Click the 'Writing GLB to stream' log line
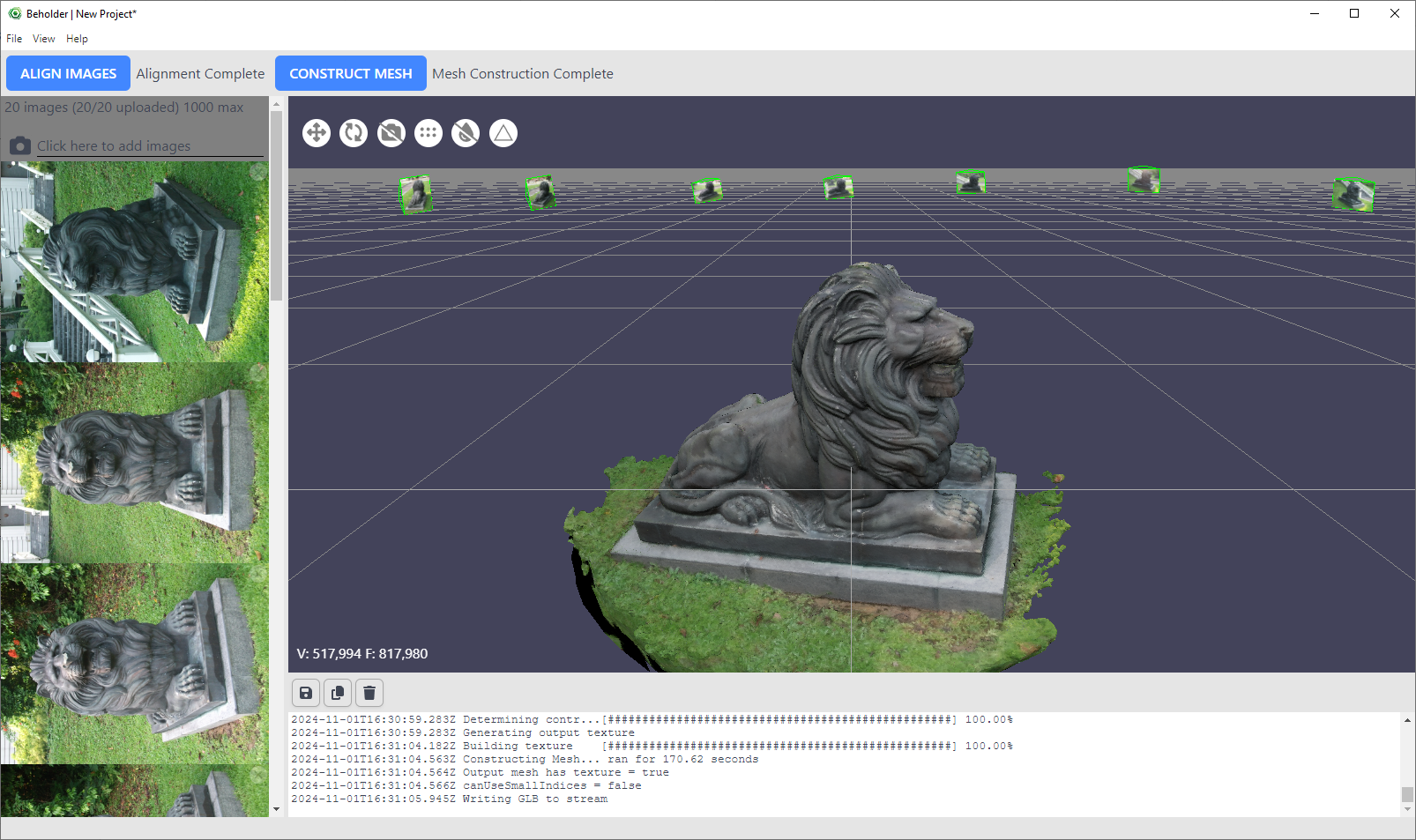This screenshot has height=840, width=1416. coord(535,799)
